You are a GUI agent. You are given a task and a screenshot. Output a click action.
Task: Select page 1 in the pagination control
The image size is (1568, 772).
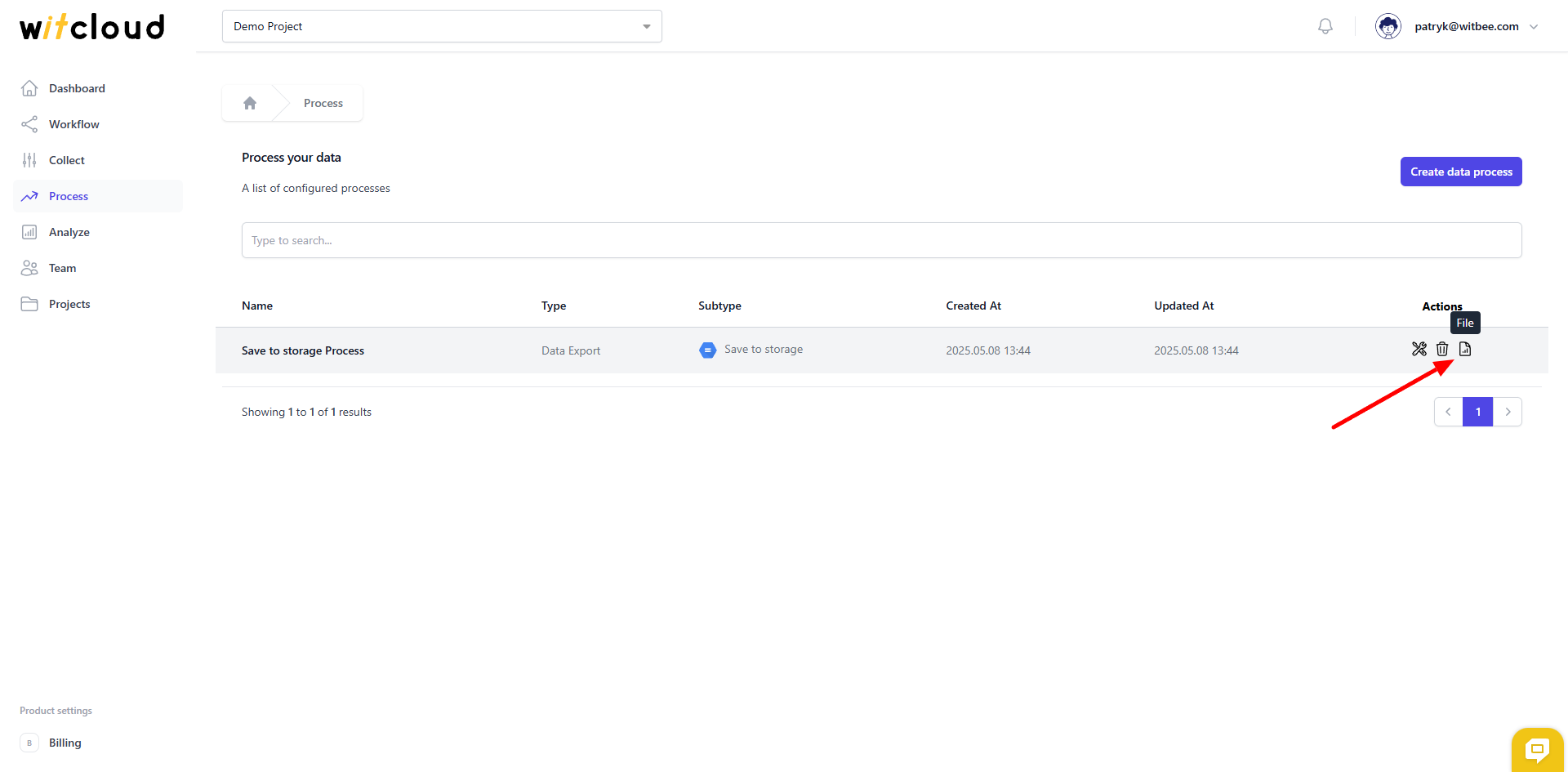(1477, 411)
